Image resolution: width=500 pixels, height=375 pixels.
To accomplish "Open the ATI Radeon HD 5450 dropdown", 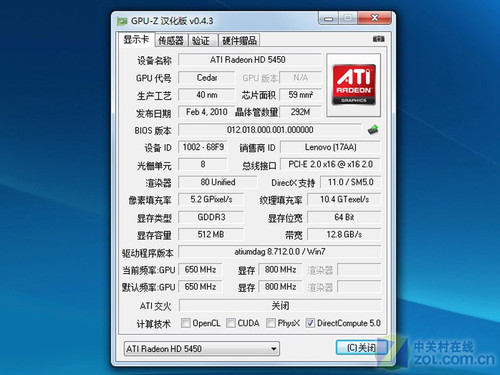I will tap(201, 349).
